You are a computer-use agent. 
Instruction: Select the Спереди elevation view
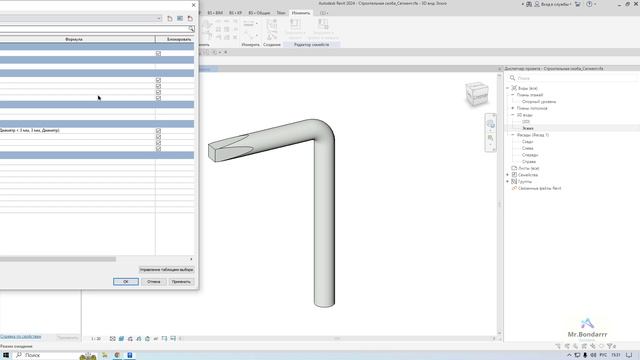[530, 155]
